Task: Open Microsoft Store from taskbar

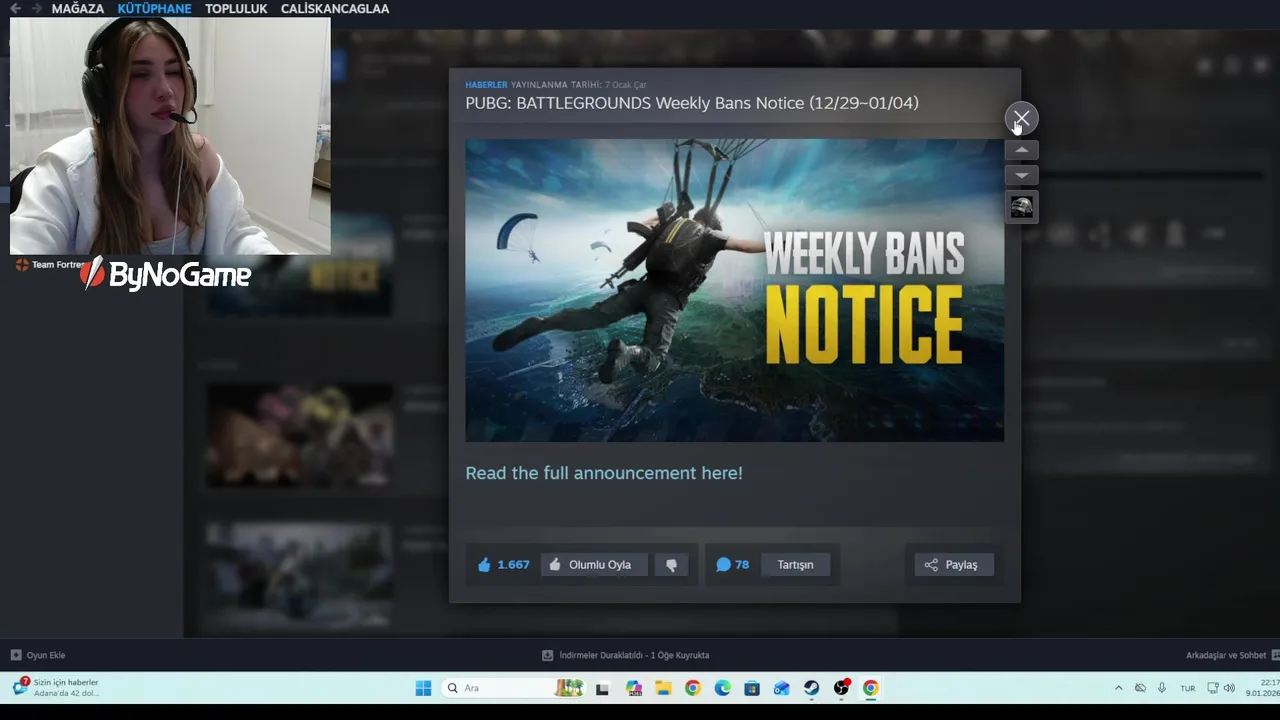Action: (752, 688)
